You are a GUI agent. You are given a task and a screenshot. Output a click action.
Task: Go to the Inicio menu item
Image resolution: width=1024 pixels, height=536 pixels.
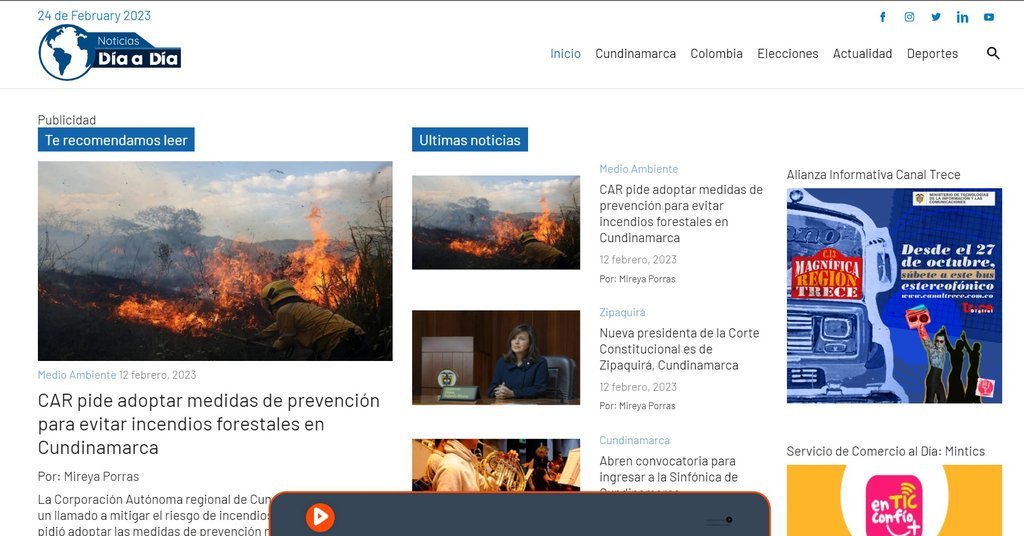pyautogui.click(x=565, y=54)
